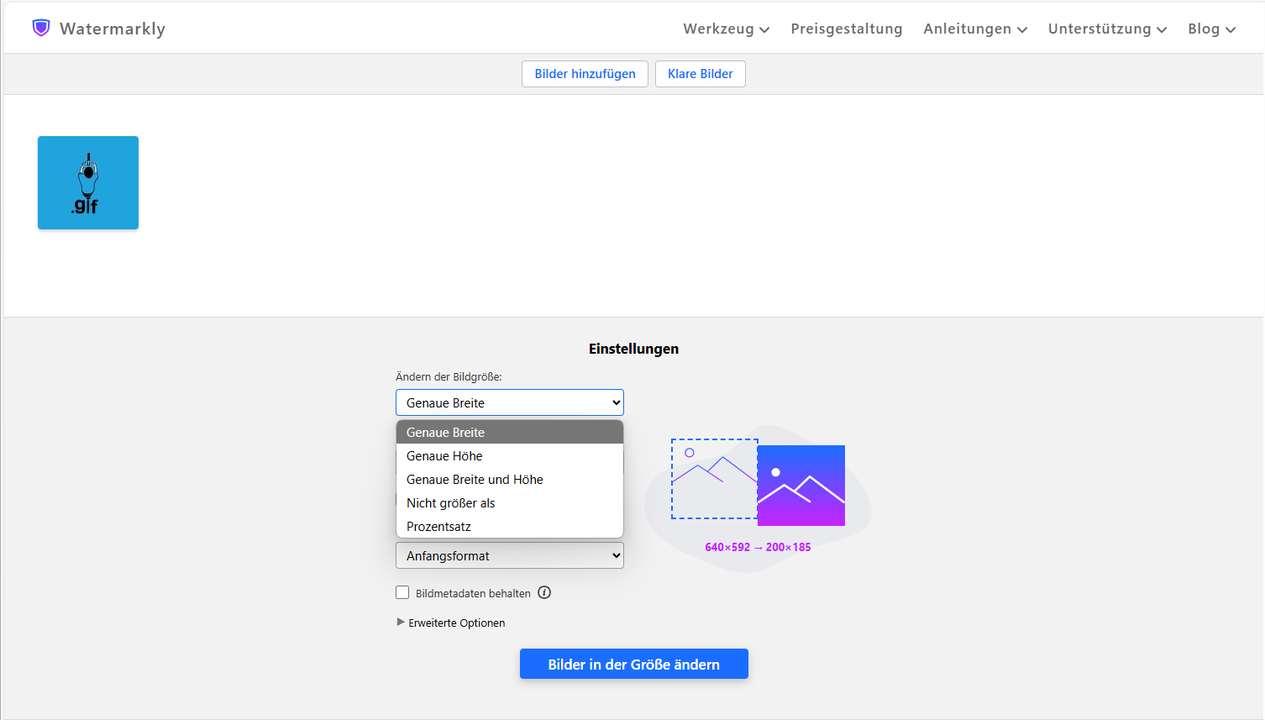Open the Anfangsformat format dropdown
The height and width of the screenshot is (720, 1265).
tap(509, 555)
